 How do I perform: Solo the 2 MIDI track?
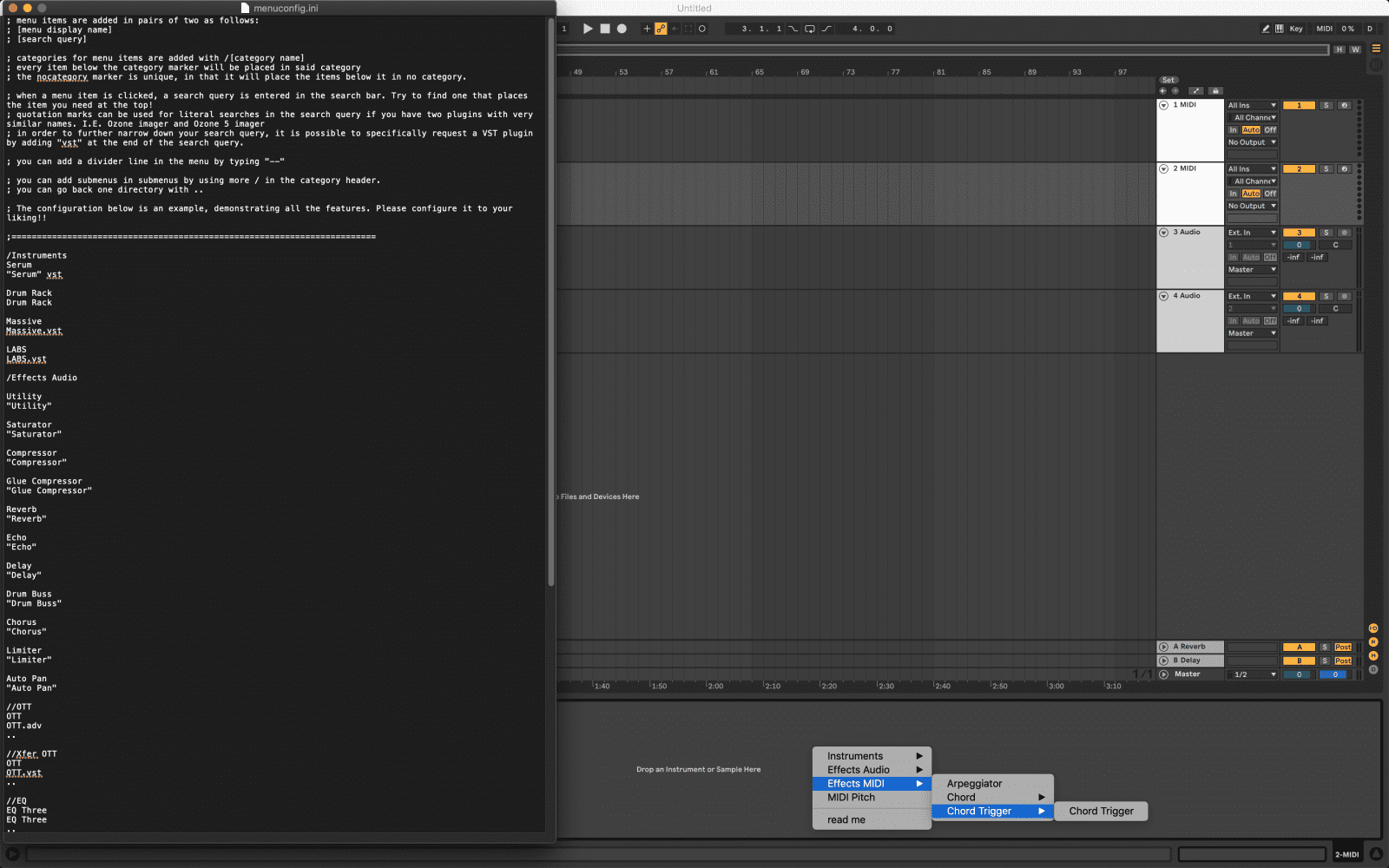[1326, 169]
